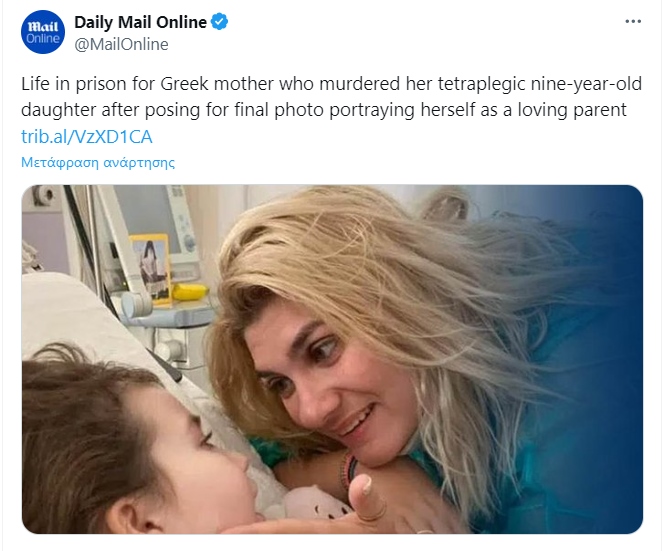Screen dimensions: 670x551
Task: Click the blue verified checkmark badge
Action: click(220, 21)
